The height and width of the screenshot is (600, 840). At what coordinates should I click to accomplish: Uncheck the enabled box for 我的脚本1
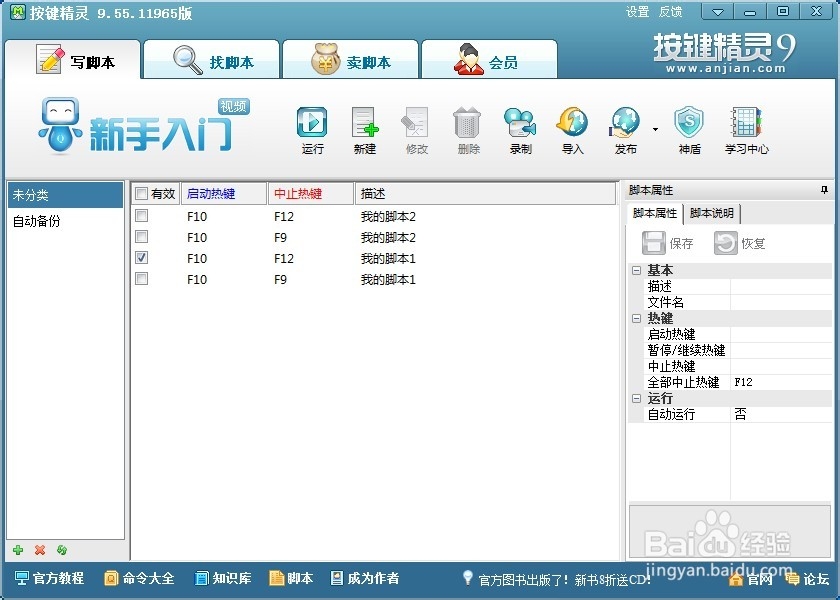click(140, 258)
